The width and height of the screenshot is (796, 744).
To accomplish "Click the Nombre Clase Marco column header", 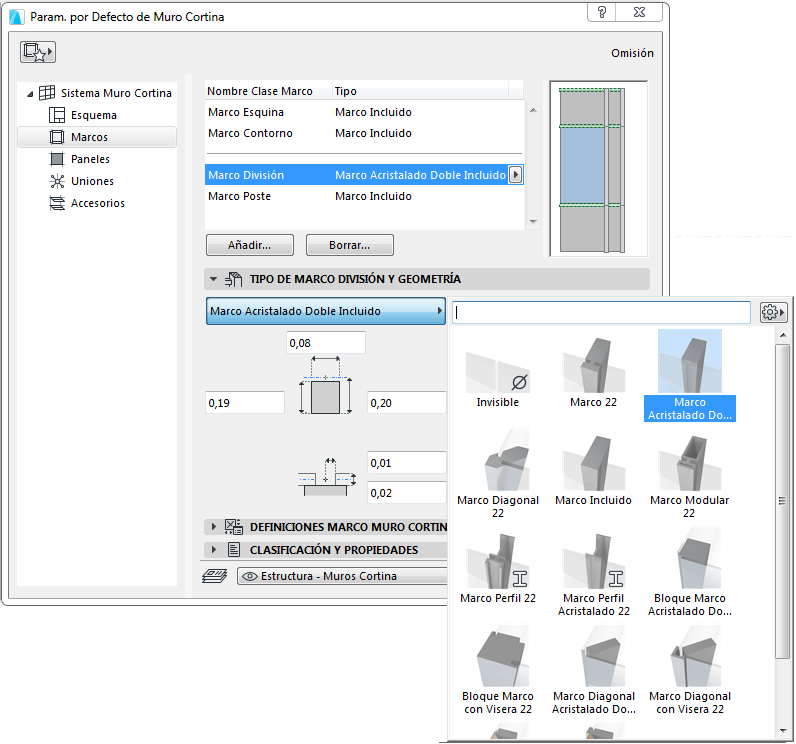I will coord(269,91).
